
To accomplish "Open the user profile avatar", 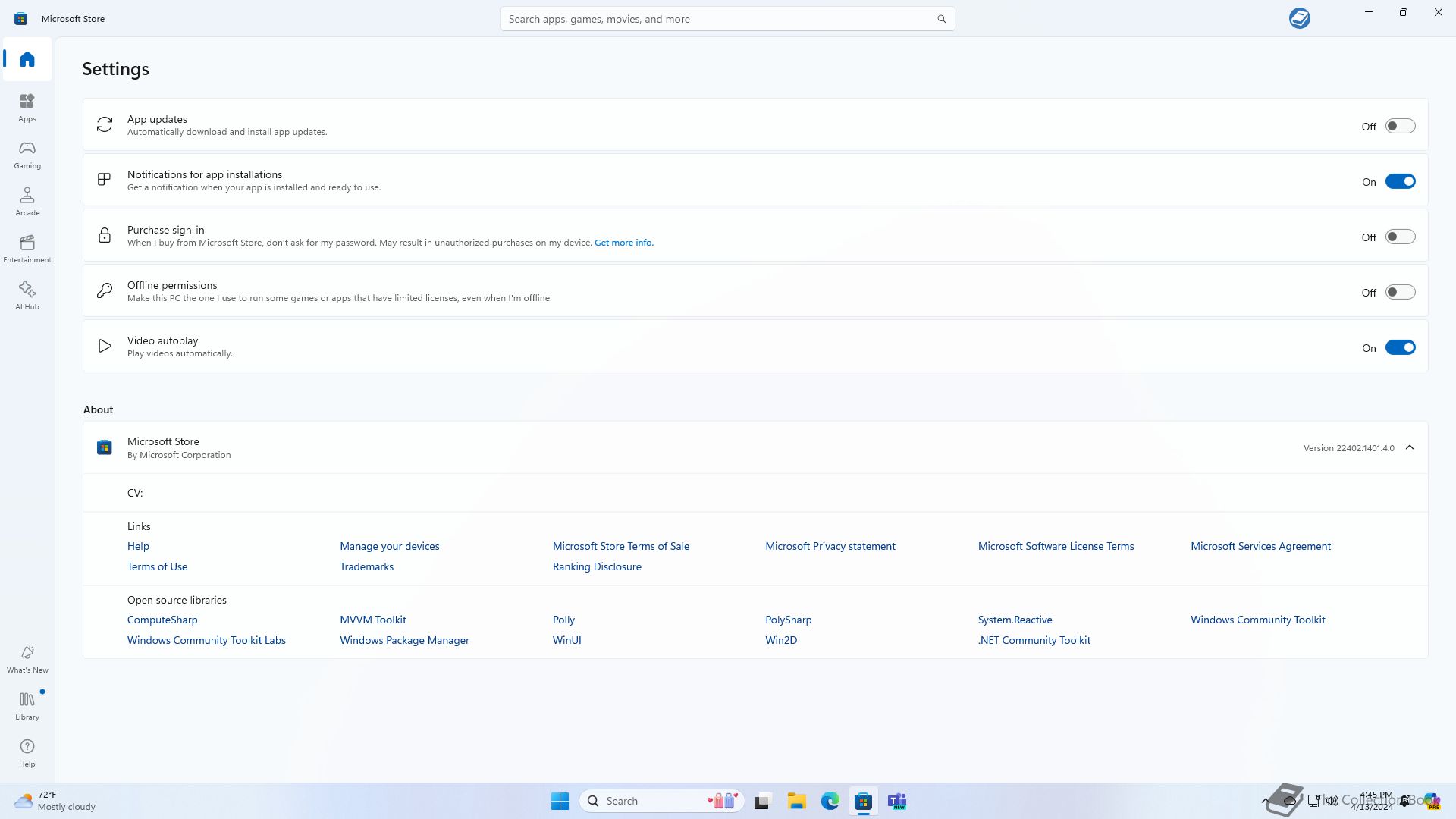I will 1299,18.
